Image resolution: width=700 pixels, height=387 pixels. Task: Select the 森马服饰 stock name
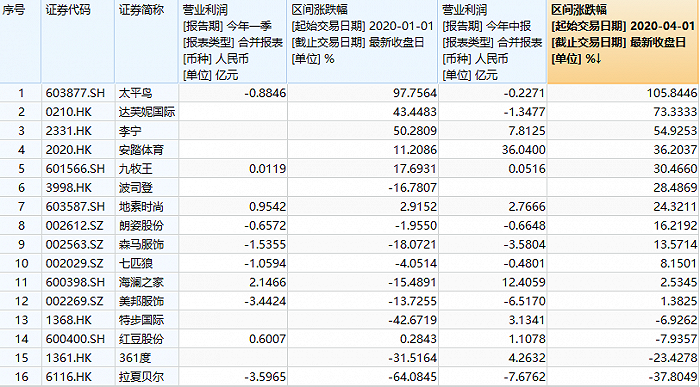[141, 245]
